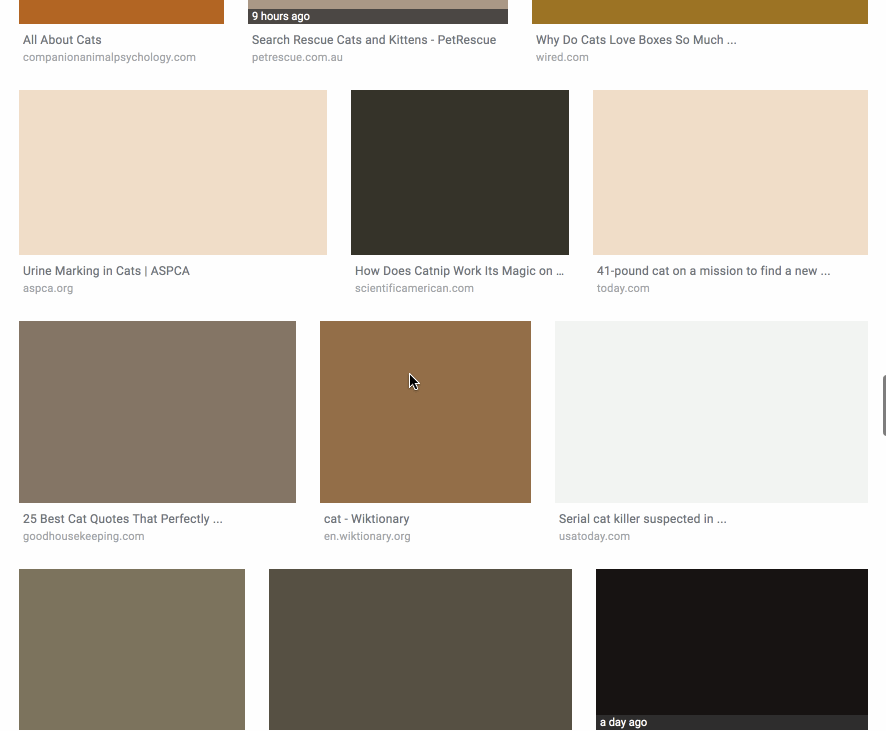
Task: Click 'cat - Wiktionary' title link
Action: (x=367, y=519)
